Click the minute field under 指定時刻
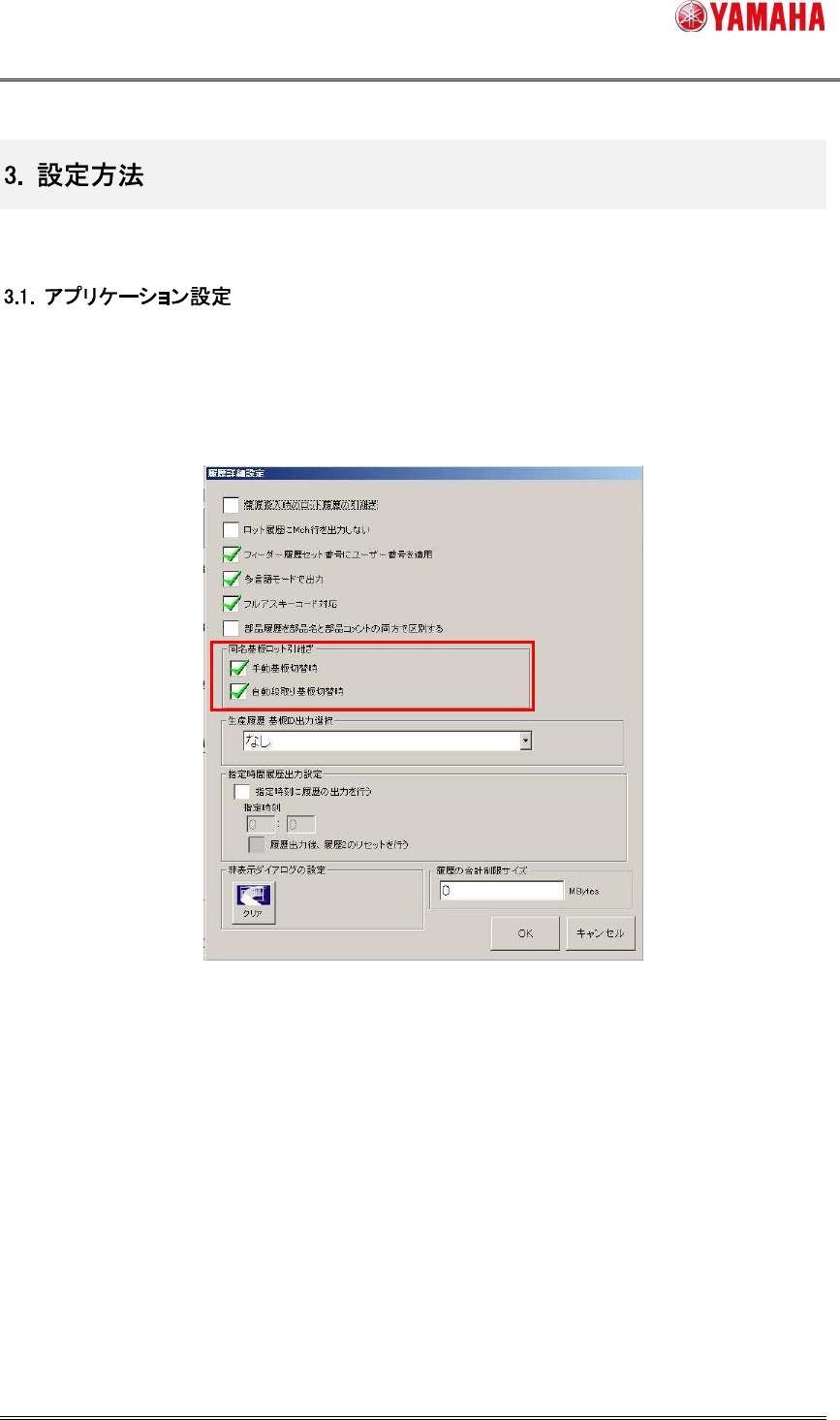This screenshot has width=840, height=1420. 300,825
